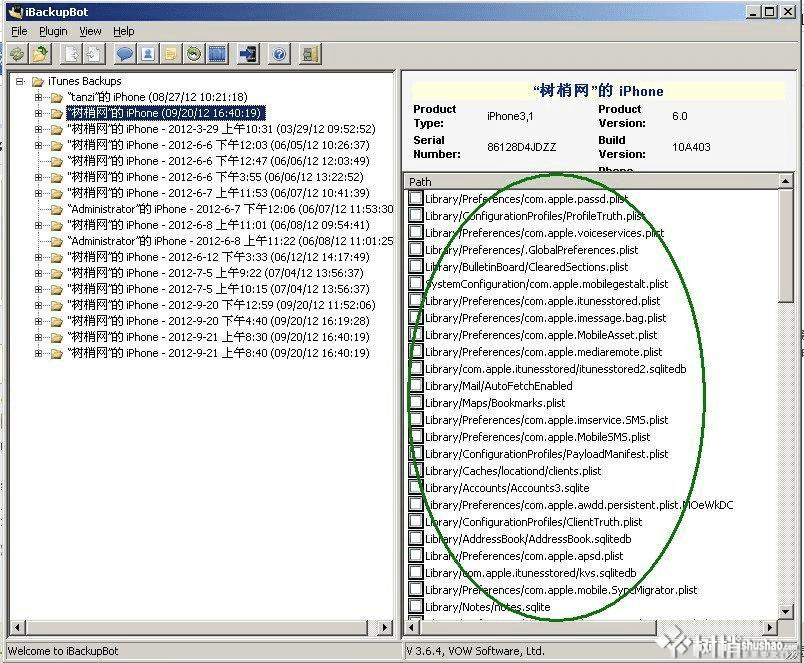804x663 pixels.
Task: Click the file list scroll-down arrow
Action: (x=786, y=611)
